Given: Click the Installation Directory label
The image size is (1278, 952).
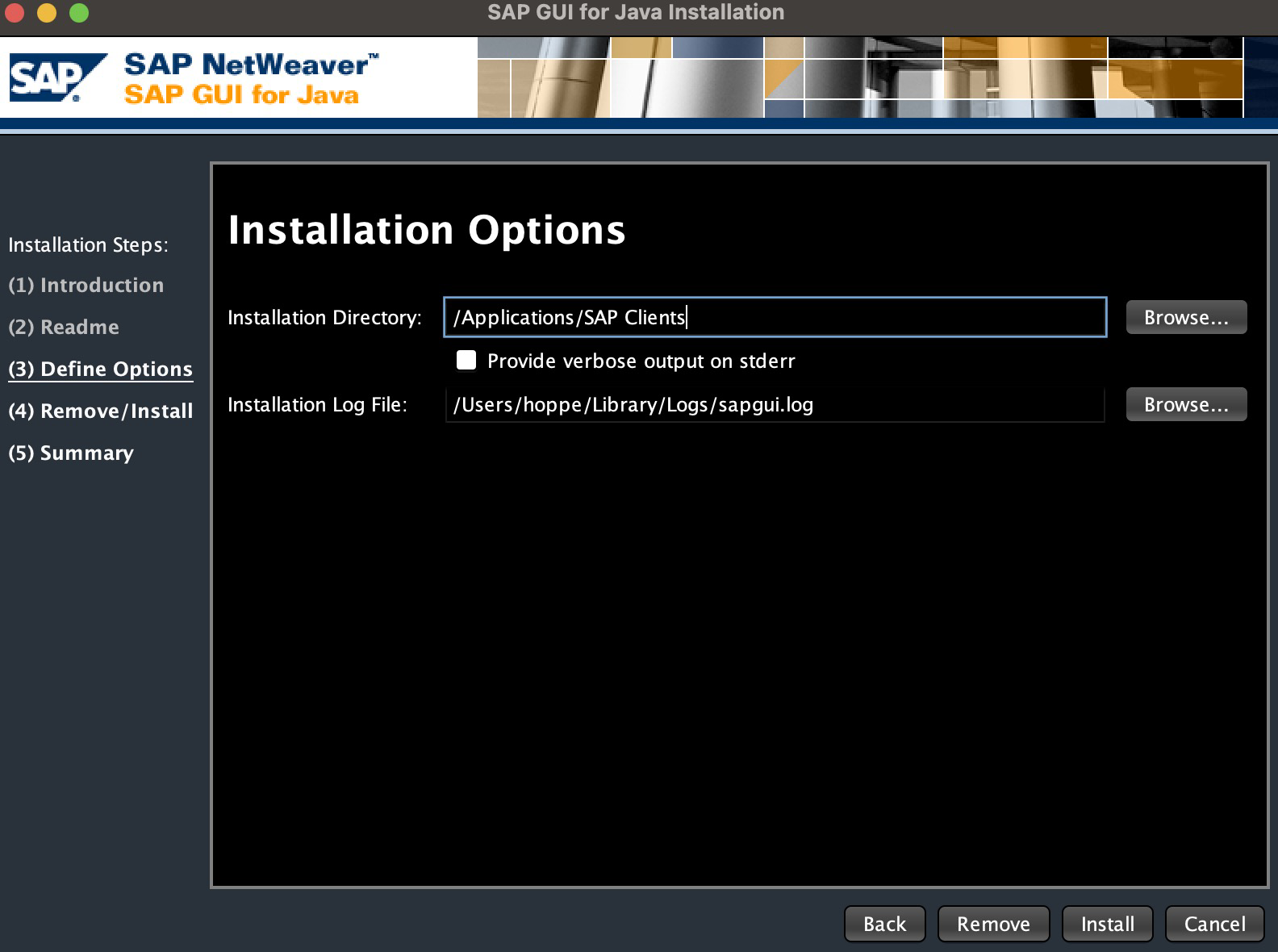Looking at the screenshot, I should point(324,317).
